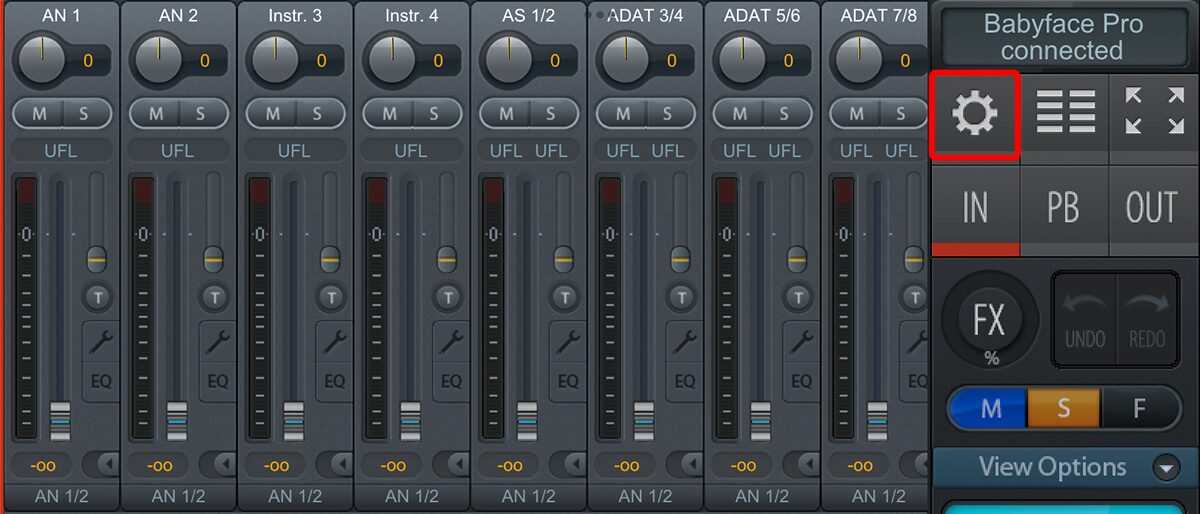The width and height of the screenshot is (1200, 514).
Task: Expand the View Options panel
Action: pos(1165,467)
